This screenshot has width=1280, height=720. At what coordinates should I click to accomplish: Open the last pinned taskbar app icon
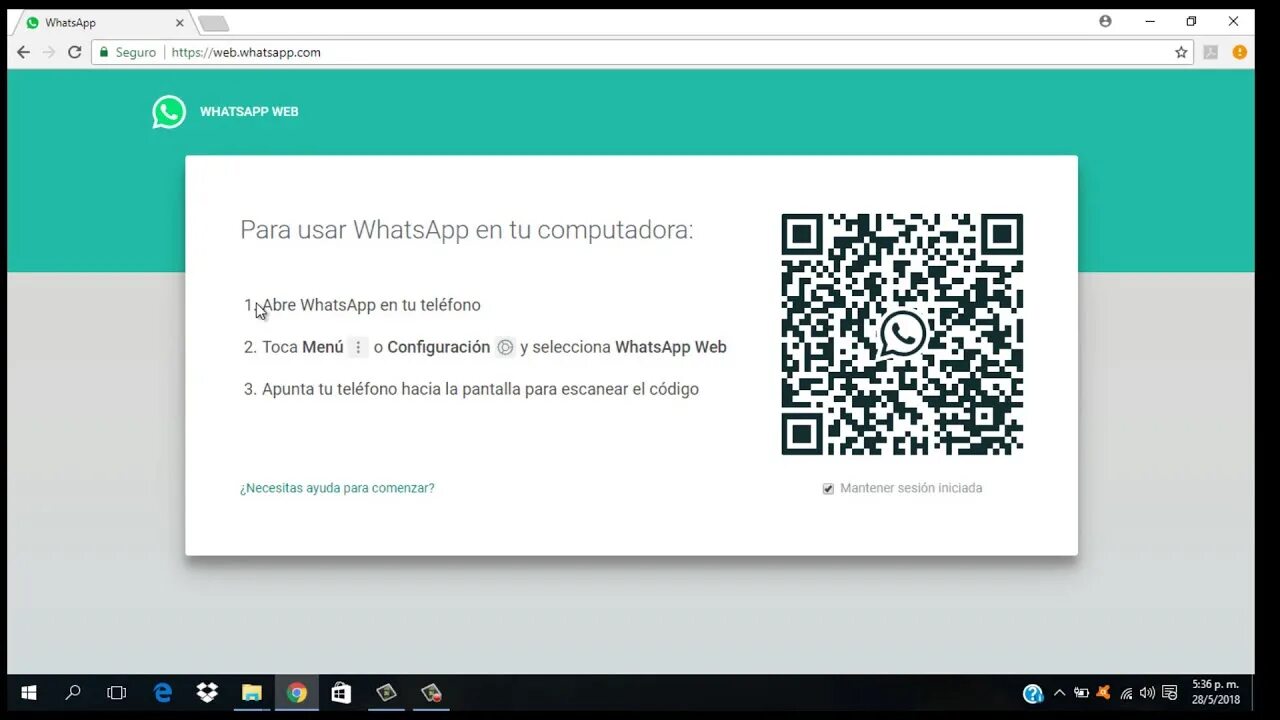(431, 692)
